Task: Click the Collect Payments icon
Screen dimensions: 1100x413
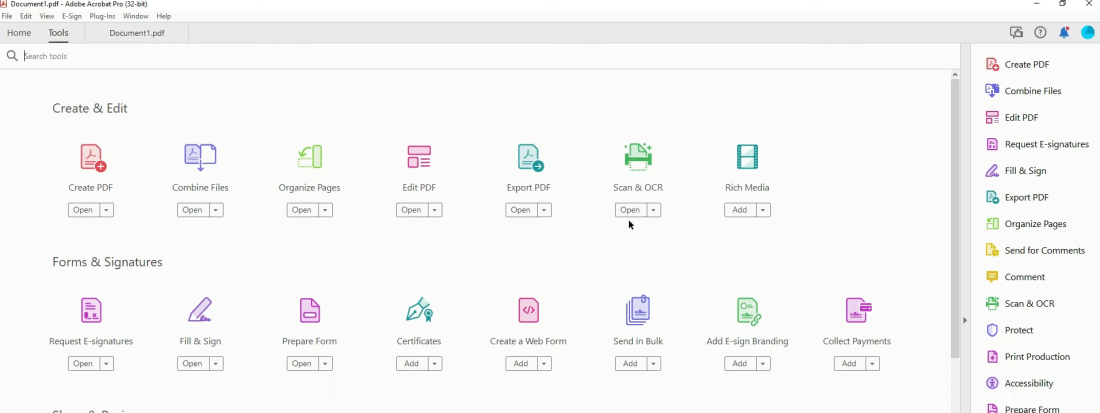Action: click(x=857, y=310)
